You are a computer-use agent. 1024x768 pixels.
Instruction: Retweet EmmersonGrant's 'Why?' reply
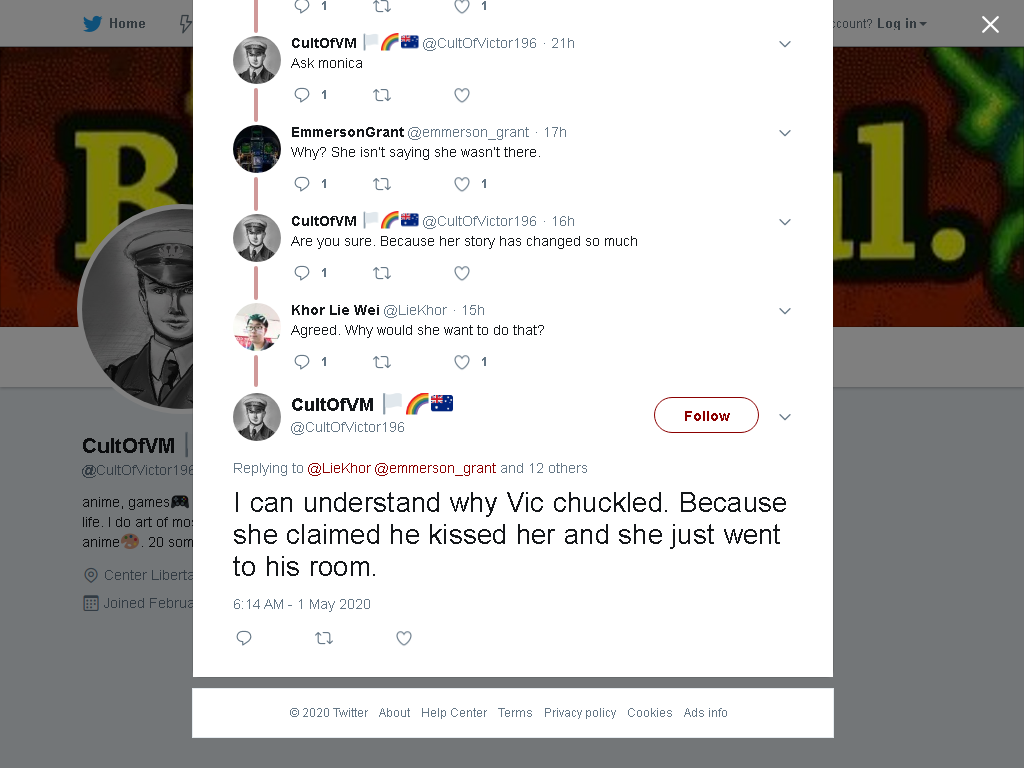coord(381,184)
